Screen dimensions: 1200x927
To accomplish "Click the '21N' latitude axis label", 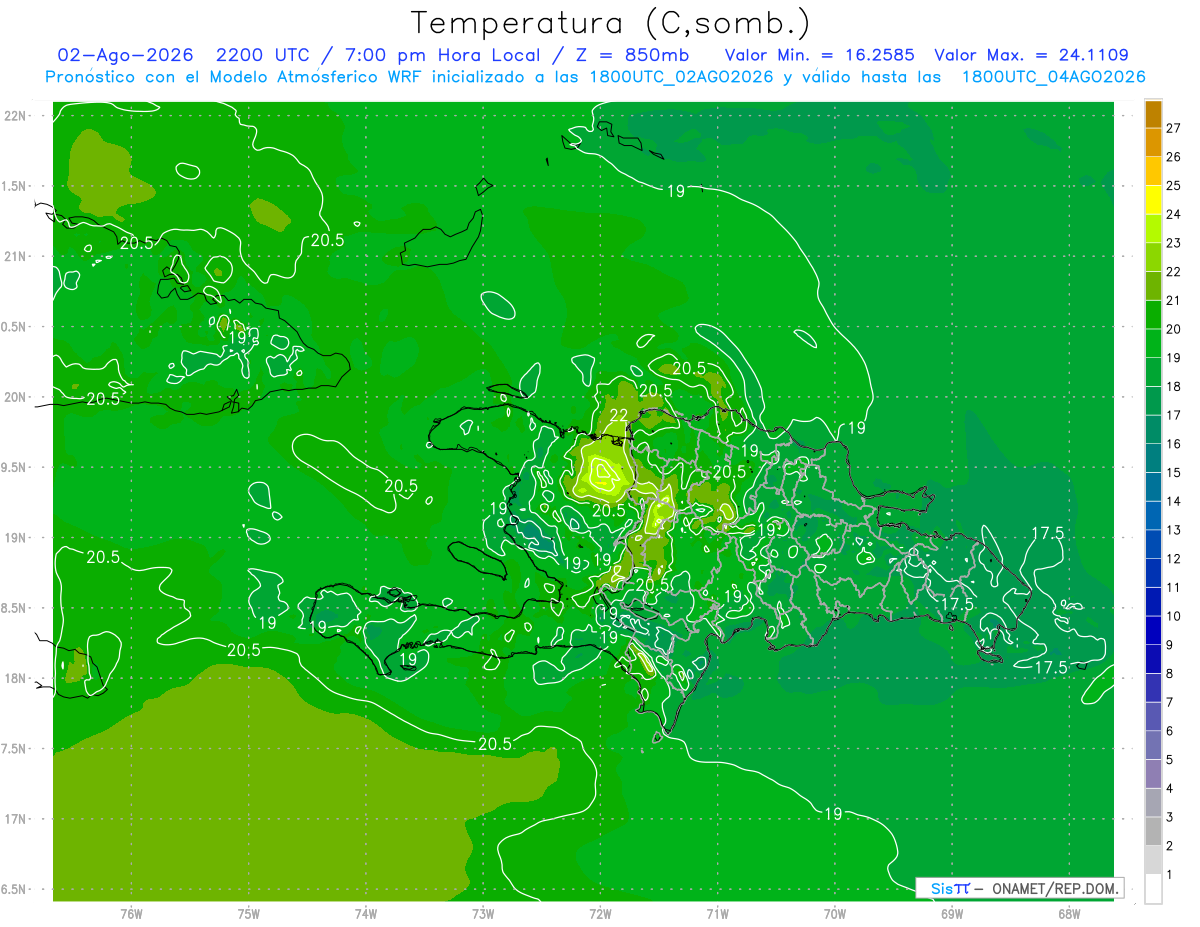I will coord(15,257).
